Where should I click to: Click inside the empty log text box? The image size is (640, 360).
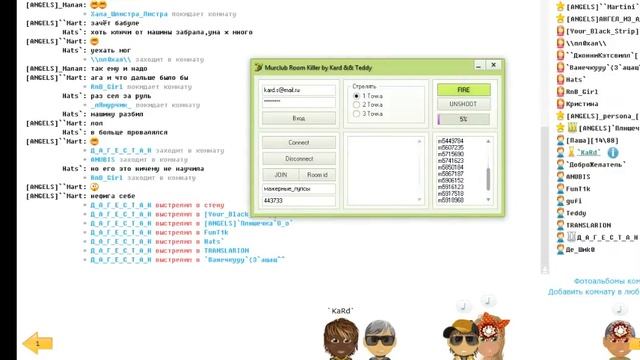tap(382, 171)
